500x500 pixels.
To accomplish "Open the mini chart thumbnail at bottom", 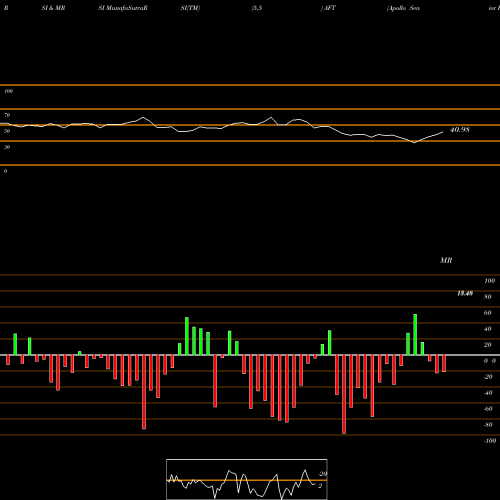I will pyautogui.click(x=247, y=479).
